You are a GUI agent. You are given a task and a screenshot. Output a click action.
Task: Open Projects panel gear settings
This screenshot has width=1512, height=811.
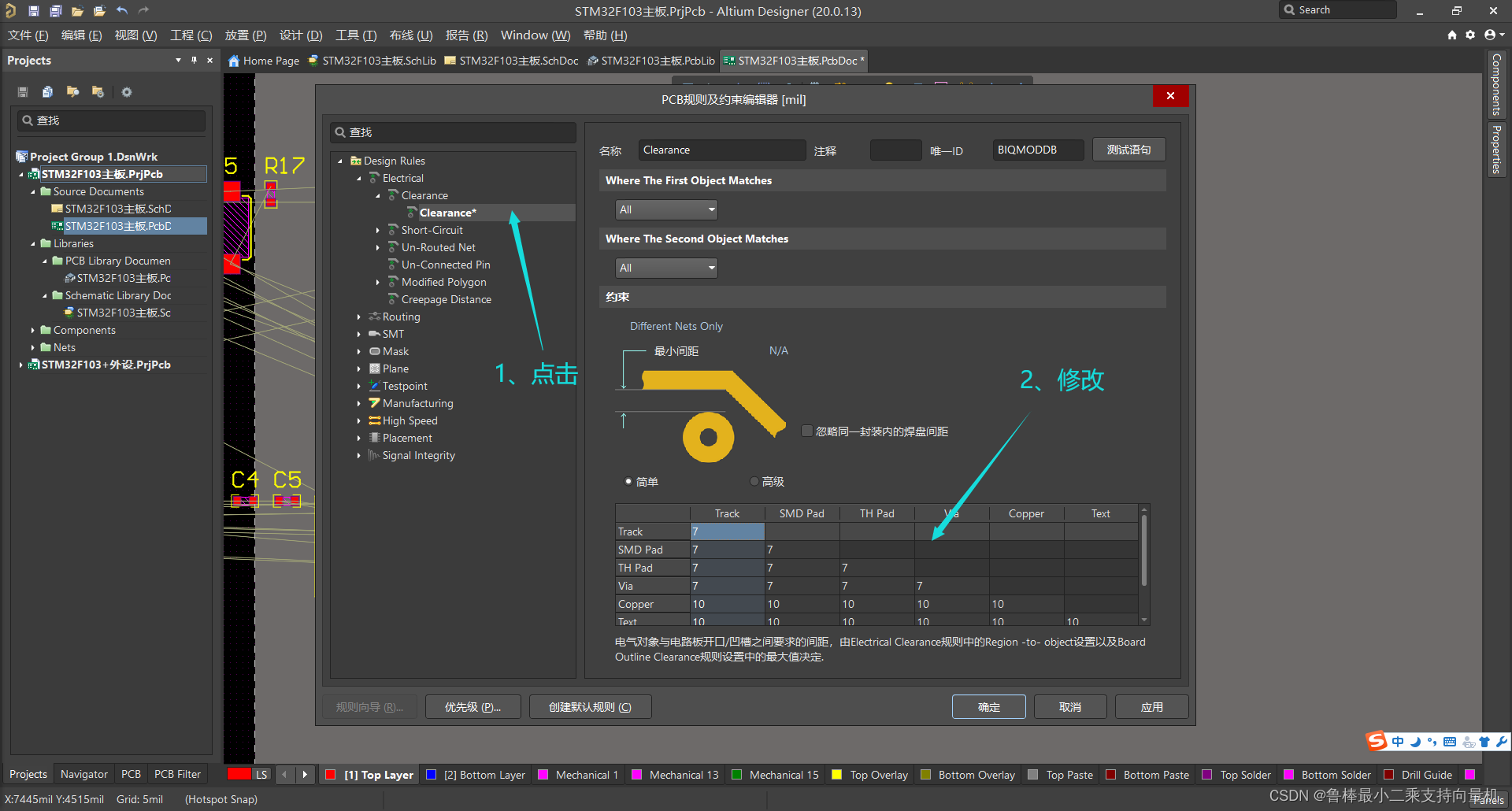pos(127,92)
